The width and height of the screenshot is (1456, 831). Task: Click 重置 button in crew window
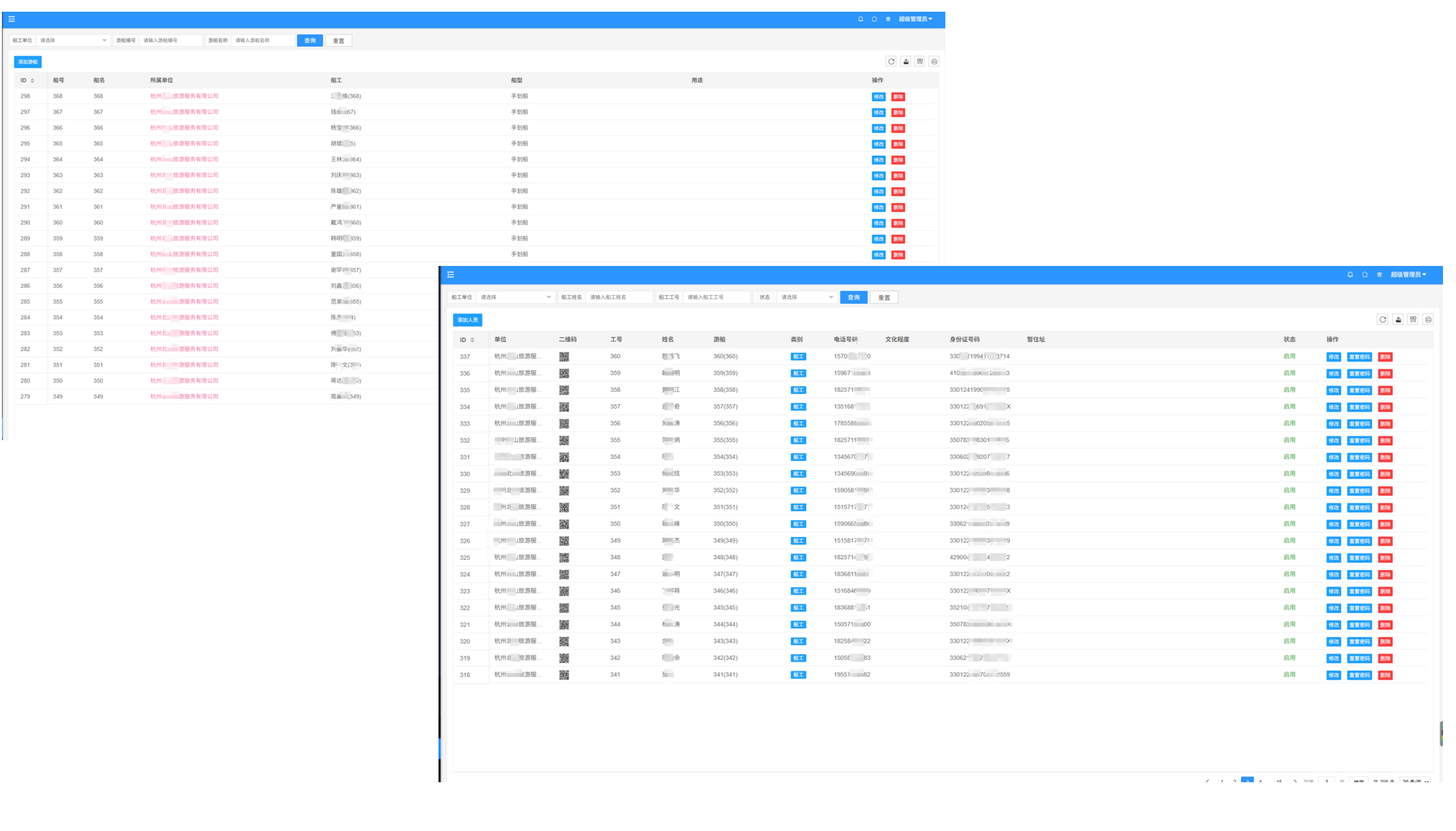point(884,297)
